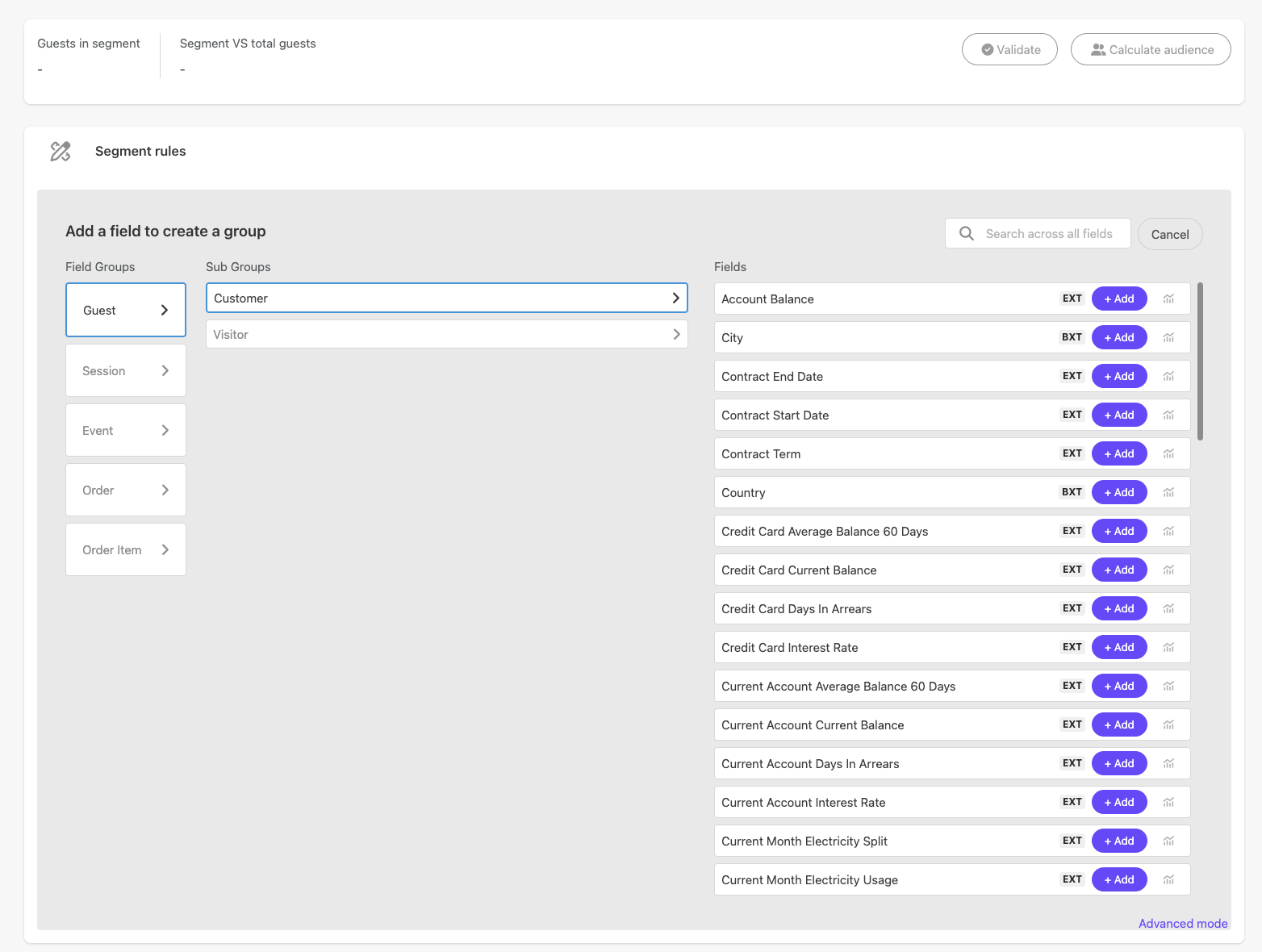Switch to Advanced mode
The width and height of the screenshot is (1262, 952).
coord(1182,924)
